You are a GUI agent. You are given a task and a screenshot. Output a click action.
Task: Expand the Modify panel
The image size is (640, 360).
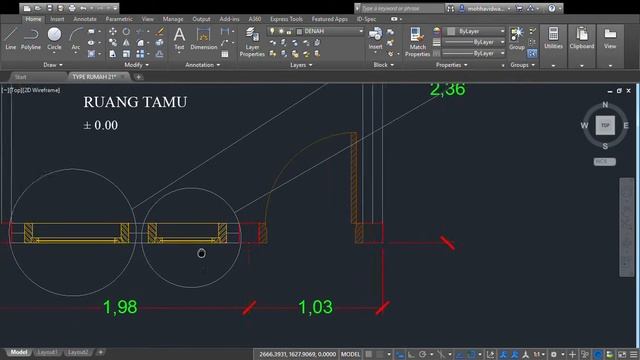coord(137,65)
